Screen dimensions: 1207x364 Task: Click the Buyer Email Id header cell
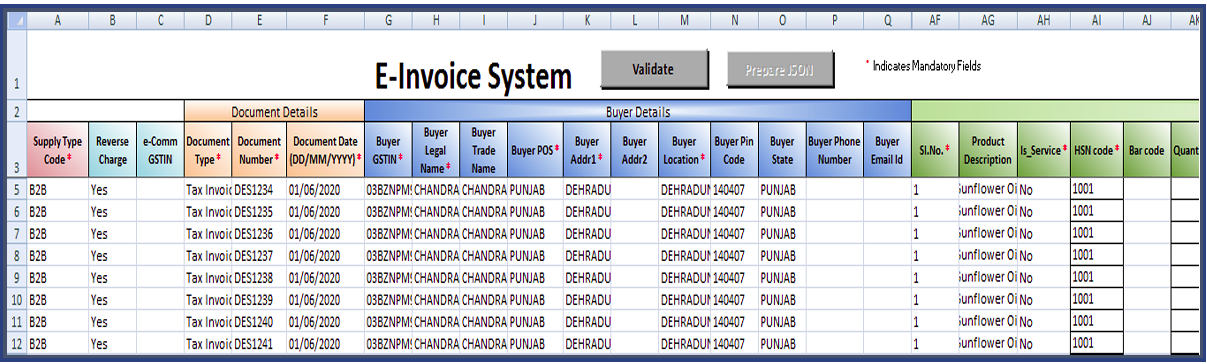(x=887, y=150)
